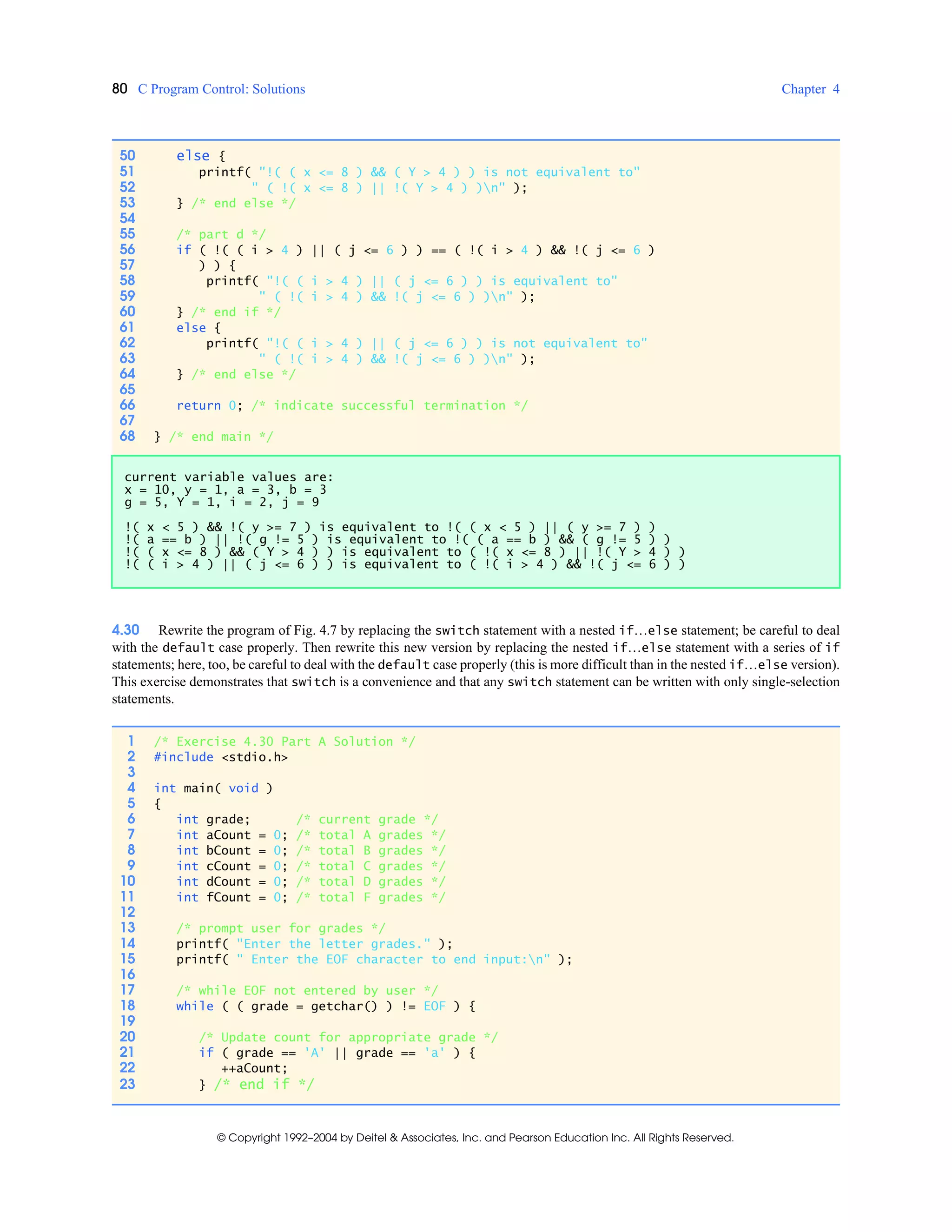This screenshot has height=1232, width=952.
Task: Click 'return 0;' statement on line 66
Action: tap(209, 405)
